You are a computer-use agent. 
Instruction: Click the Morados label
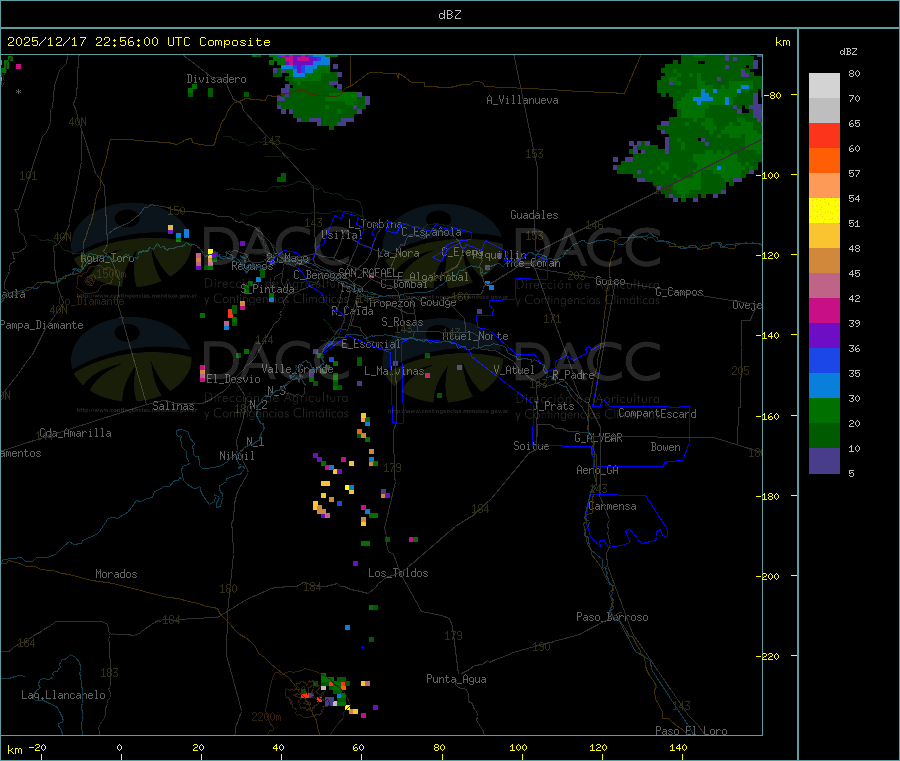(x=116, y=574)
